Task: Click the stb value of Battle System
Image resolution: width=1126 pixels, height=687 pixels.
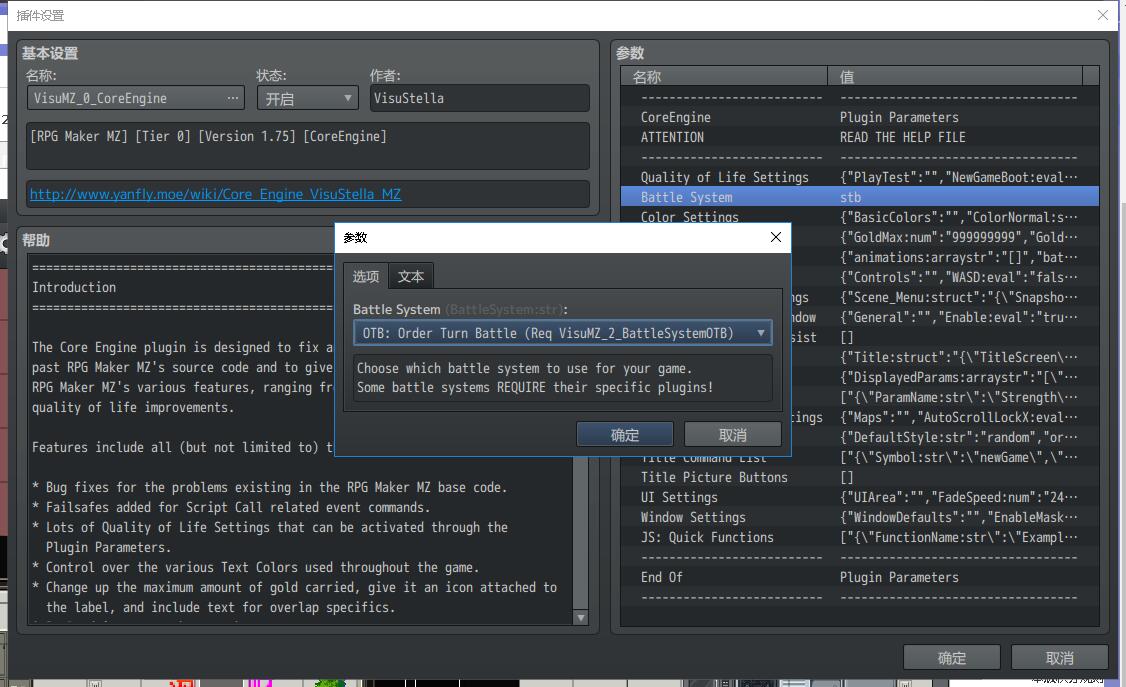Action: tap(850, 197)
